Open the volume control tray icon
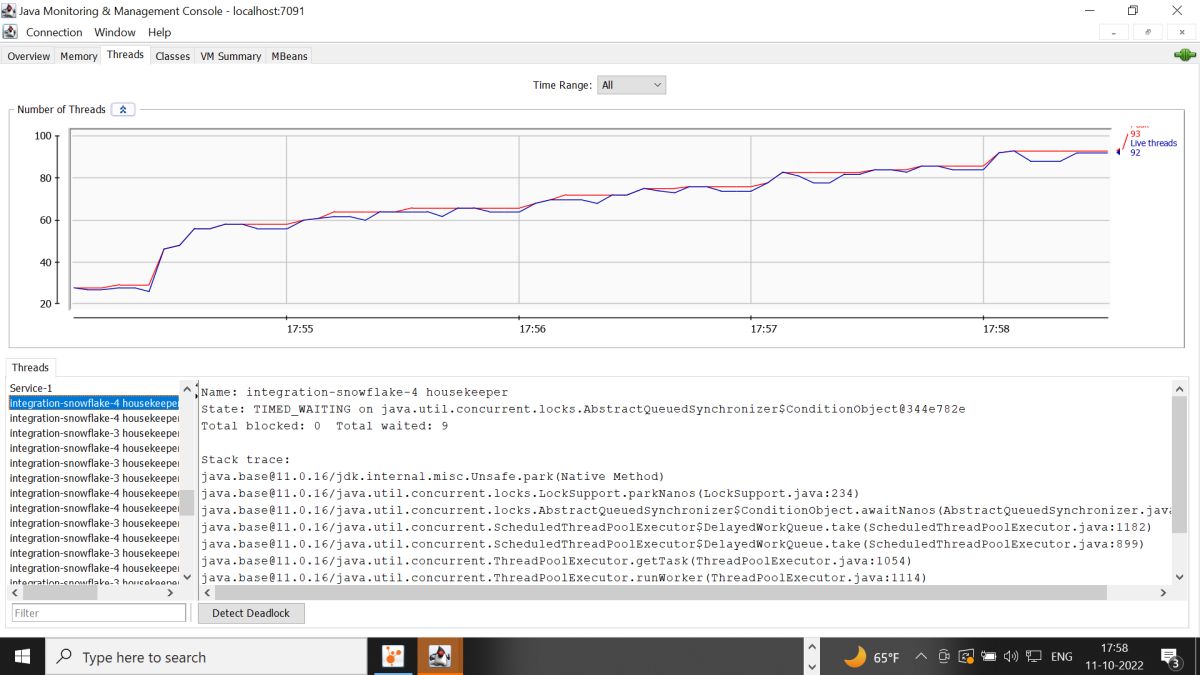The width and height of the screenshot is (1200, 675). pos(1011,657)
